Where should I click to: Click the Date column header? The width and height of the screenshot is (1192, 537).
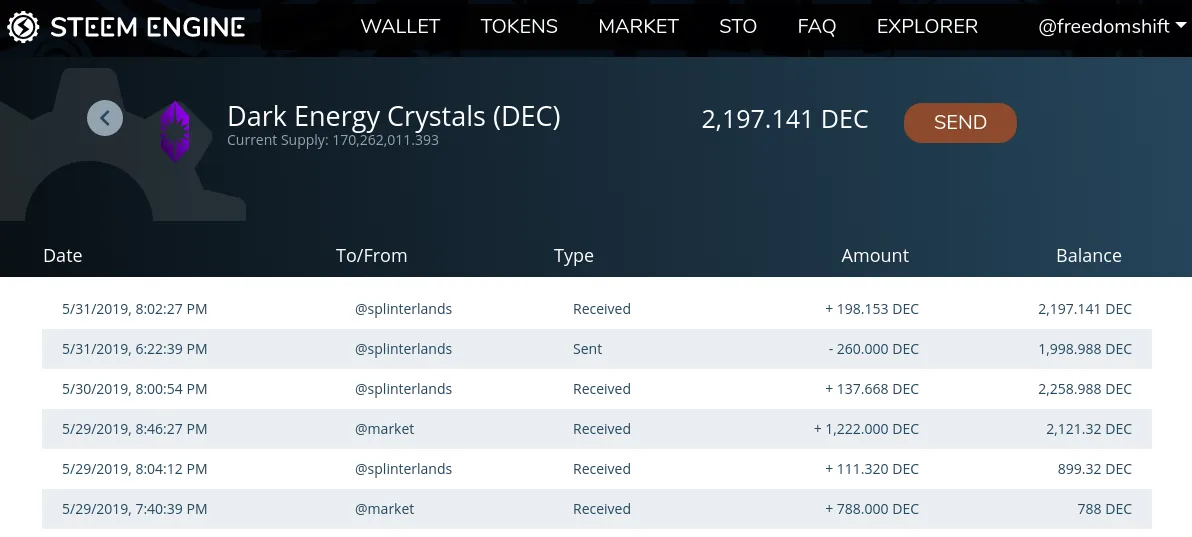[62, 256]
